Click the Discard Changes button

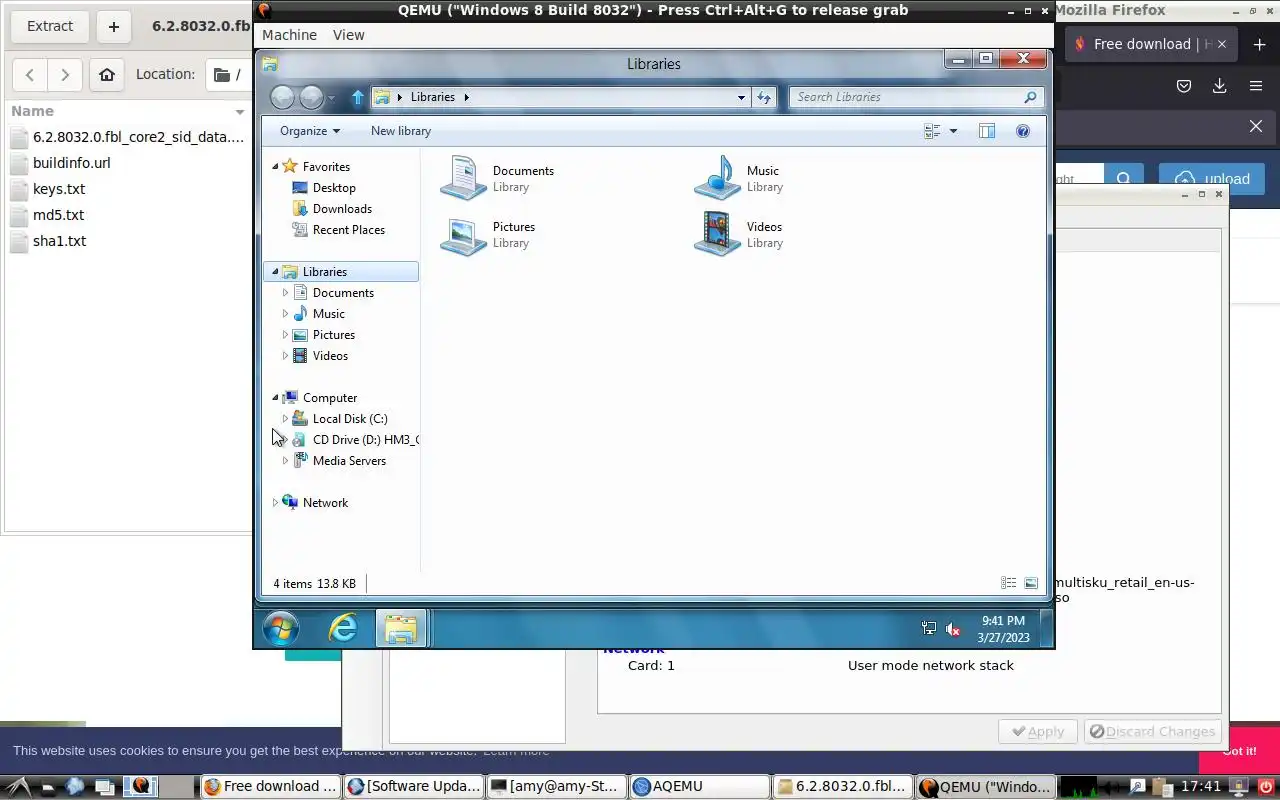(x=1153, y=731)
